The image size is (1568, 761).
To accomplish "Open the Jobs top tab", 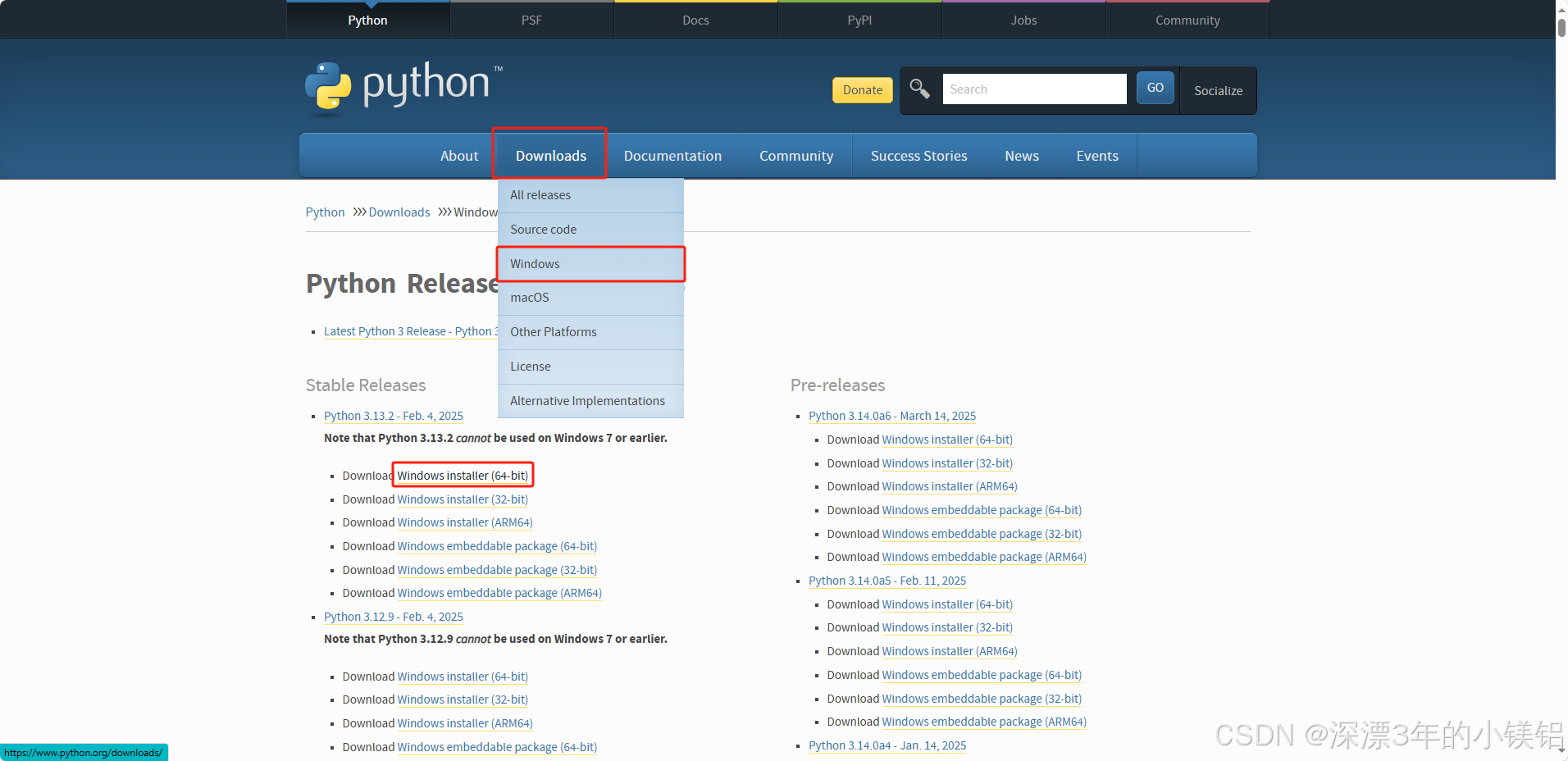I will pos(1023,20).
